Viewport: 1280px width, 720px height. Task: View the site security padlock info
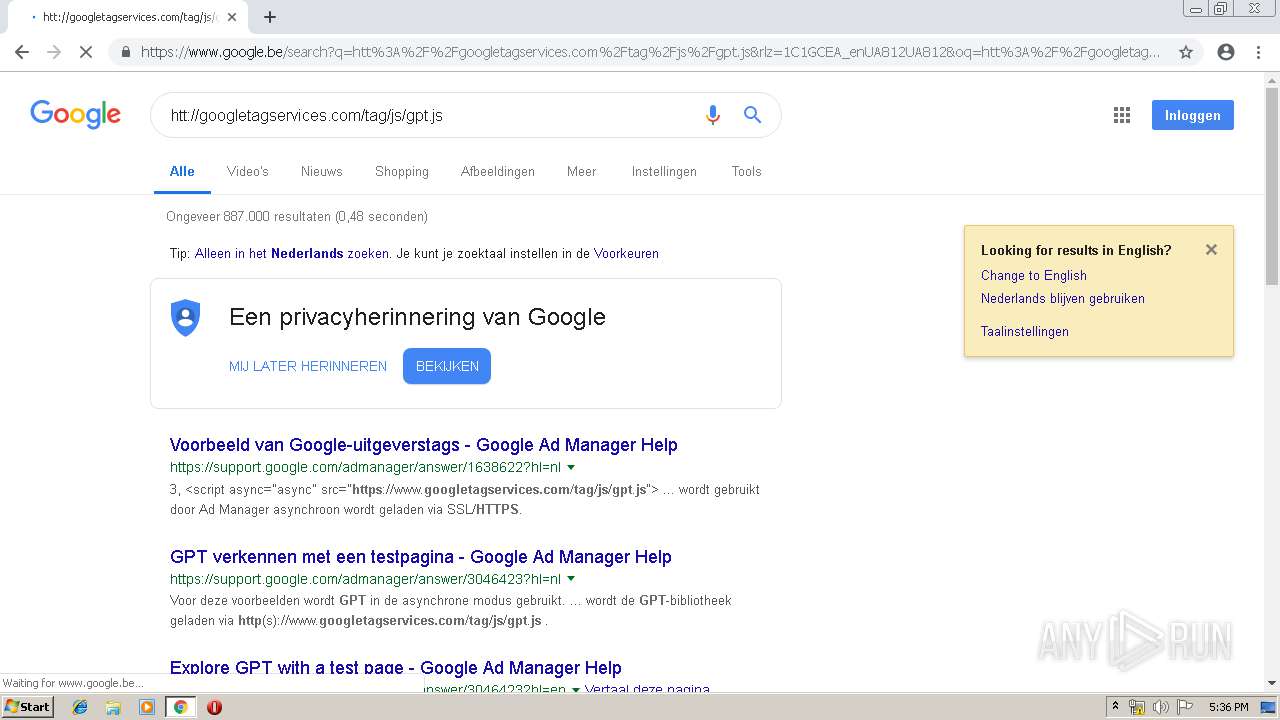125,52
